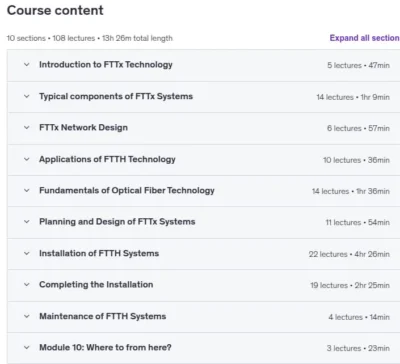Click chevron next to Module 10 section

tap(27, 347)
